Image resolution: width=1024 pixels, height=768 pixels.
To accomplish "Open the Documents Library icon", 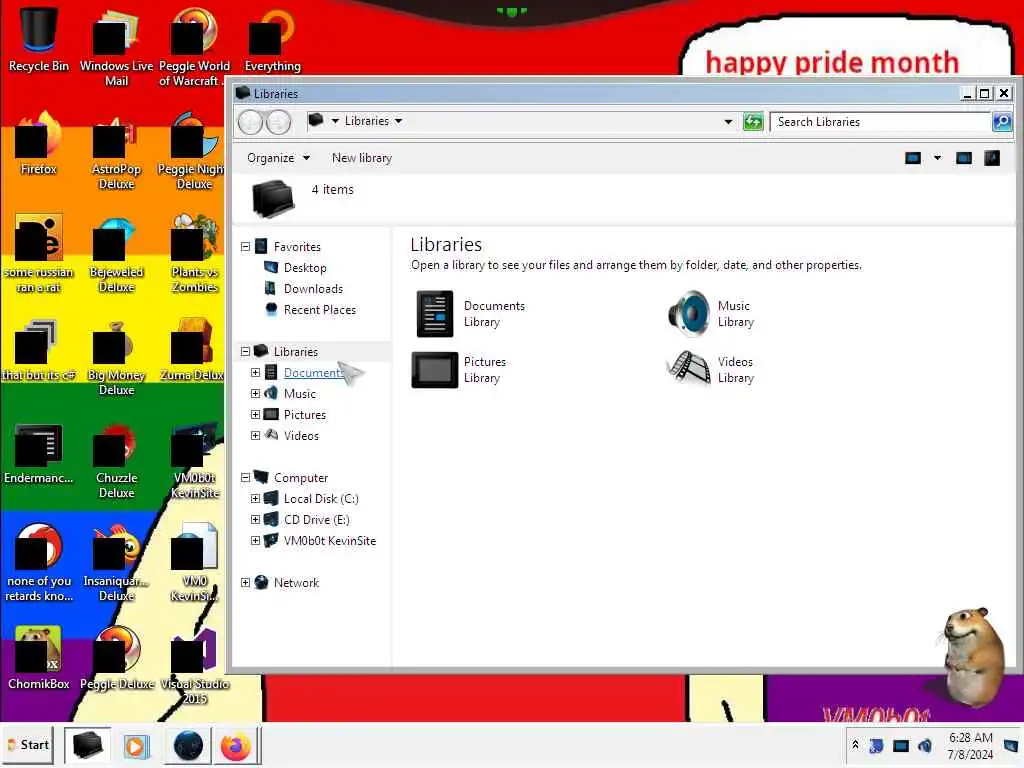I will pyautogui.click(x=435, y=313).
